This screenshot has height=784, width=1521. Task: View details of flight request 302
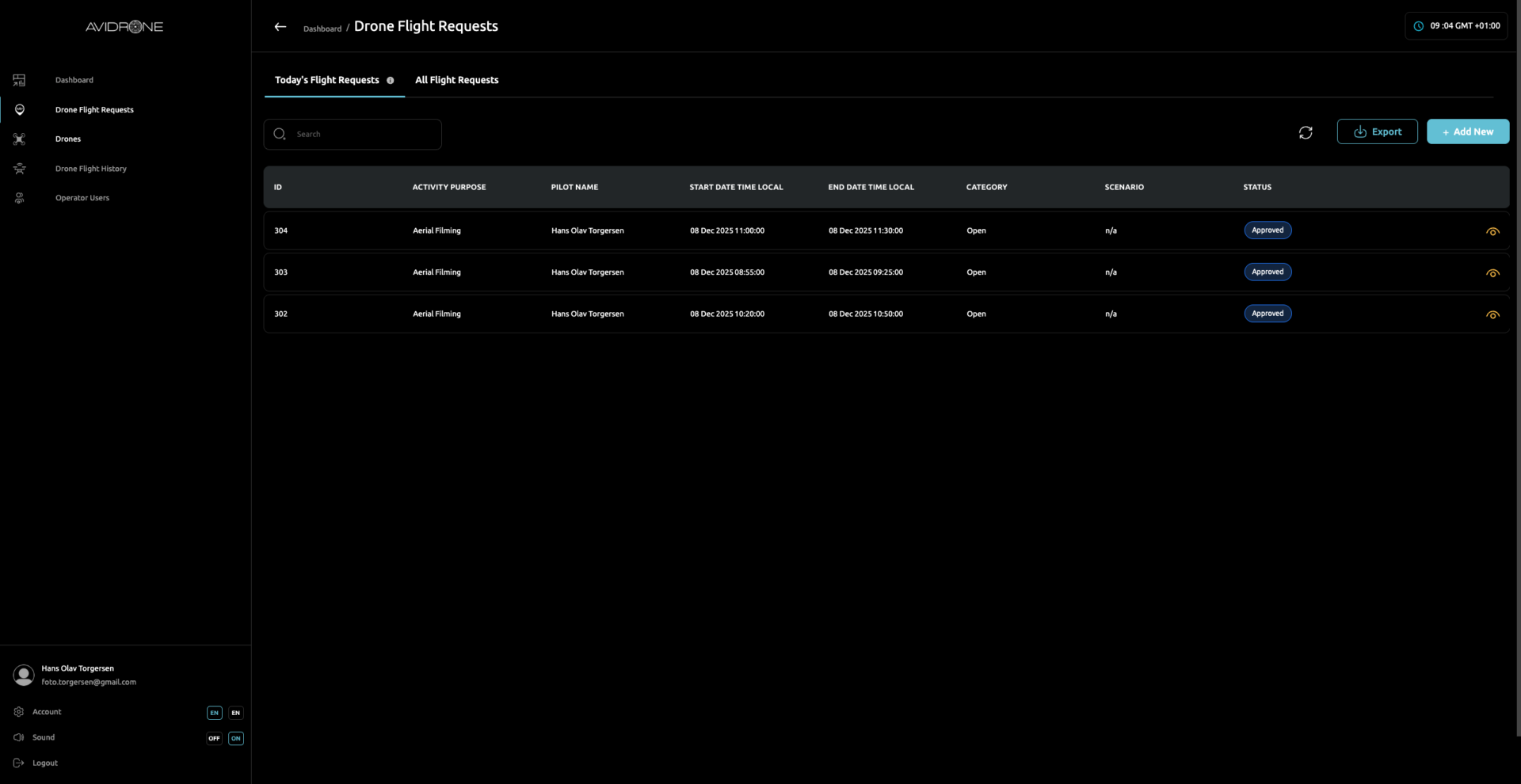tap(1492, 315)
